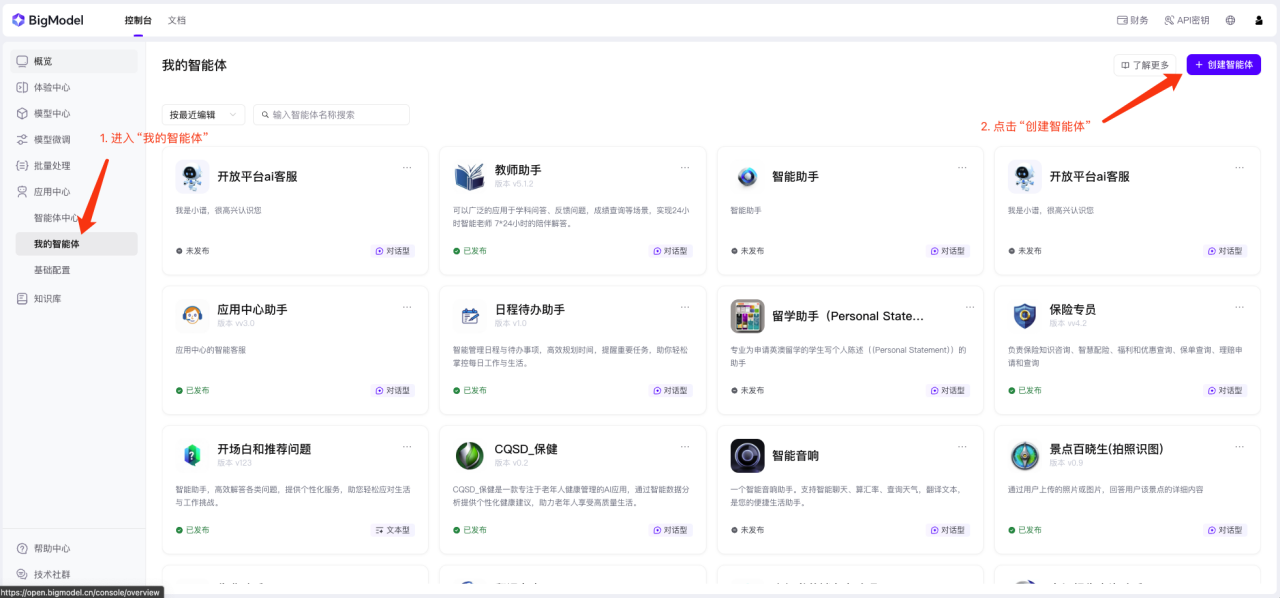Screen dimensions: 1280x598
Task: Open the 按最近编辑 sort dropdown
Action: click(203, 115)
